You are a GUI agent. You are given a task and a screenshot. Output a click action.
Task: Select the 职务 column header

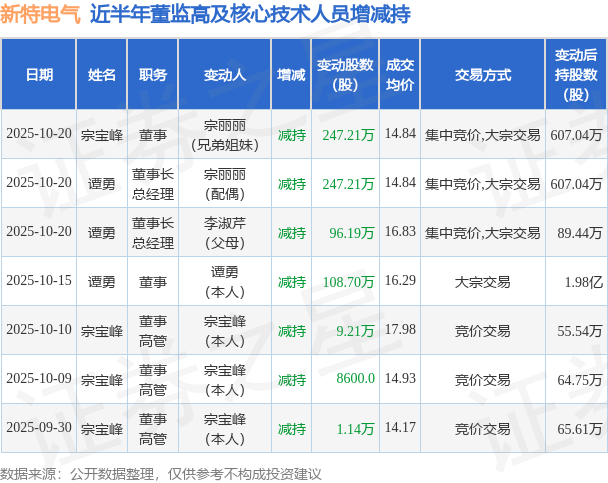153,74
